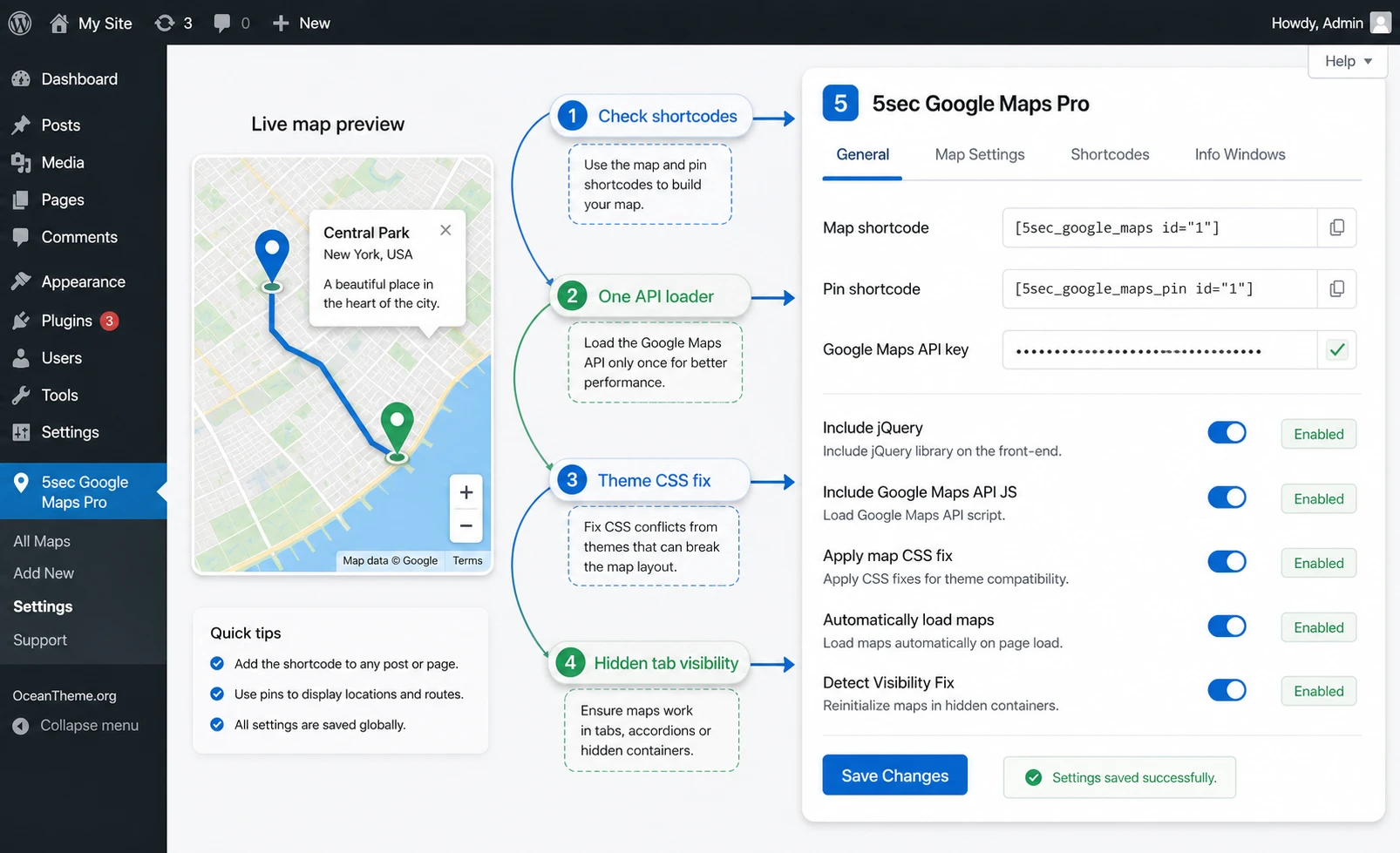Click the Media sidebar icon

[x=21, y=163]
